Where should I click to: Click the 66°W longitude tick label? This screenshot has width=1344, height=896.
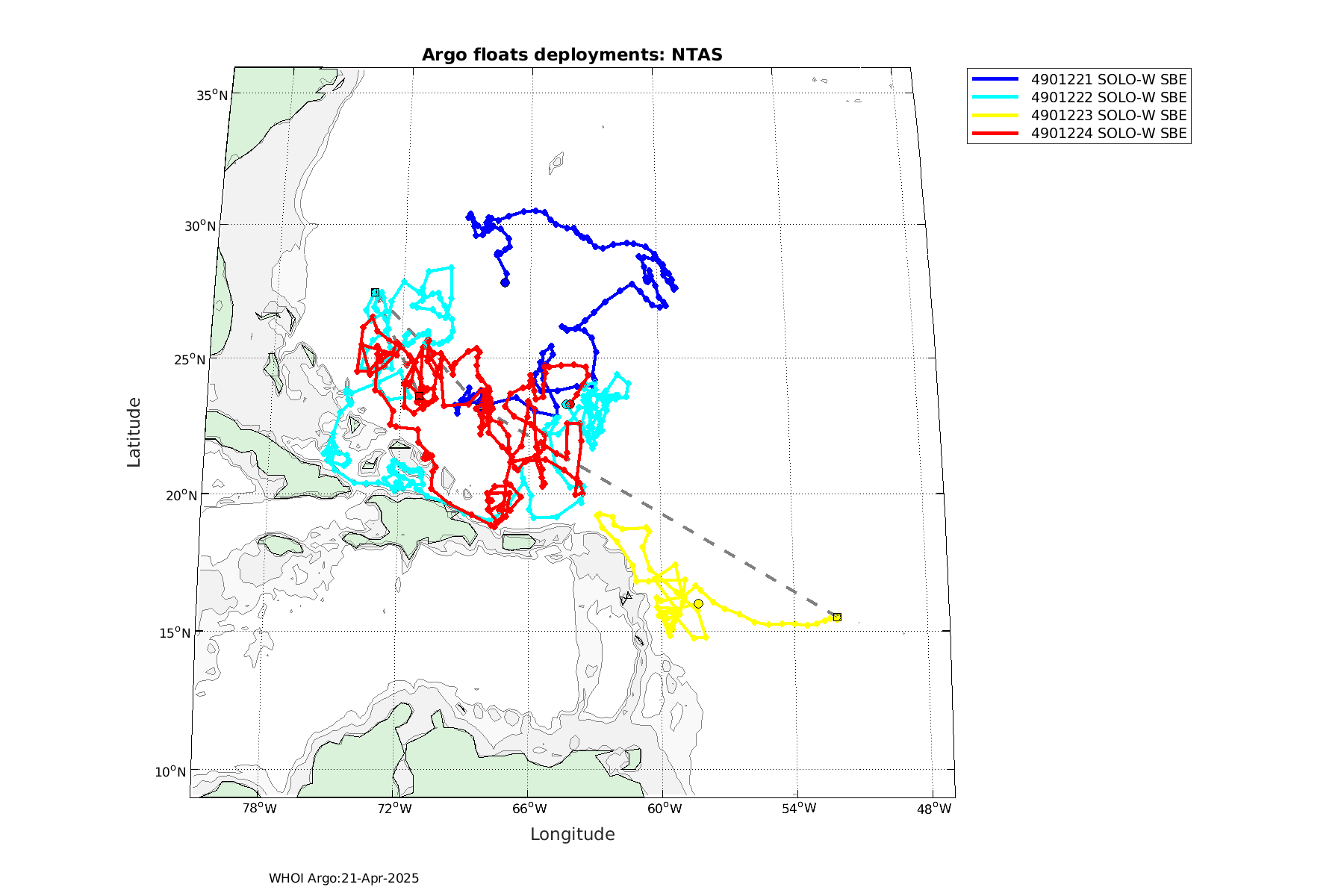pos(529,809)
